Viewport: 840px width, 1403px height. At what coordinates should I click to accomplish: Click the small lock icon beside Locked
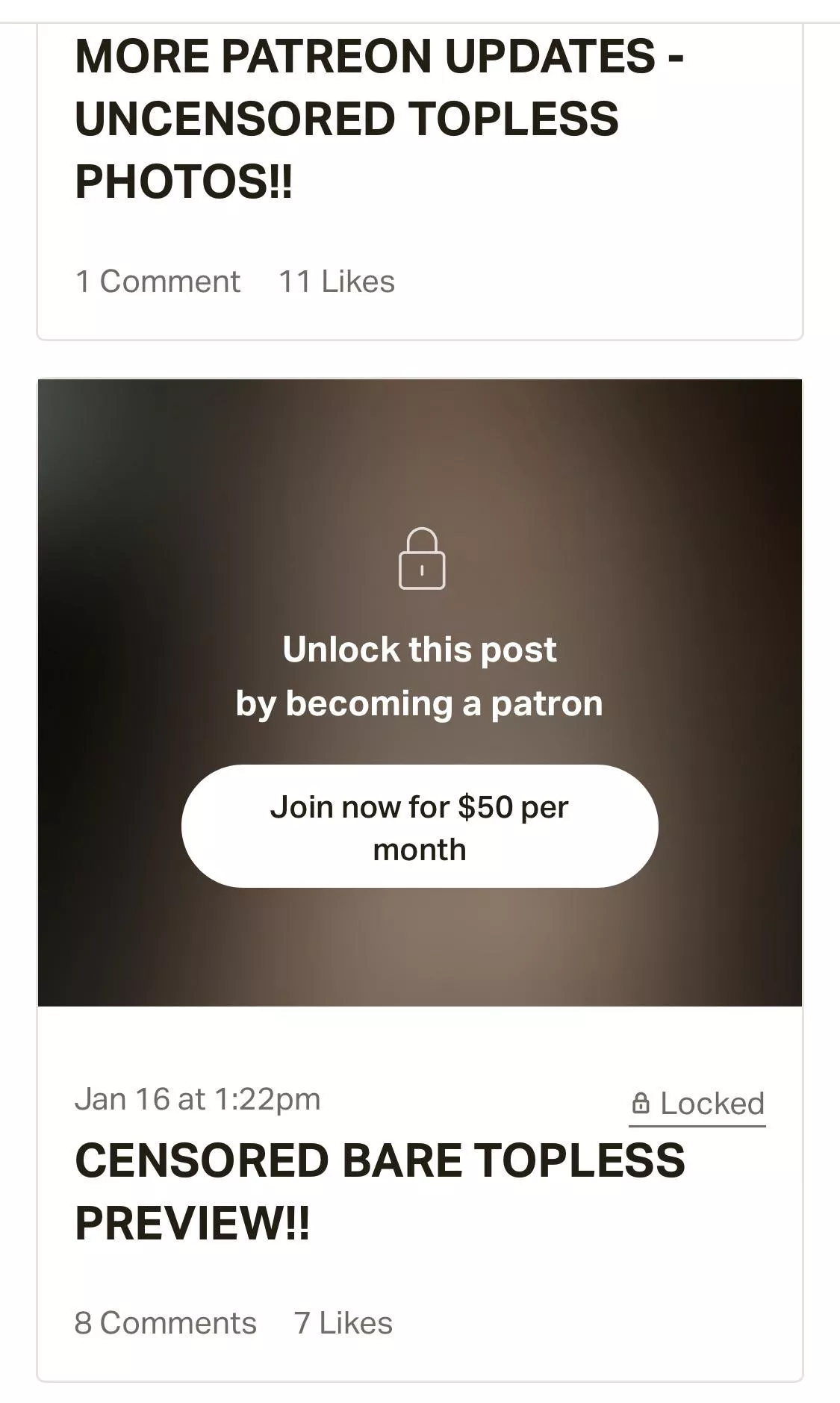point(641,1103)
